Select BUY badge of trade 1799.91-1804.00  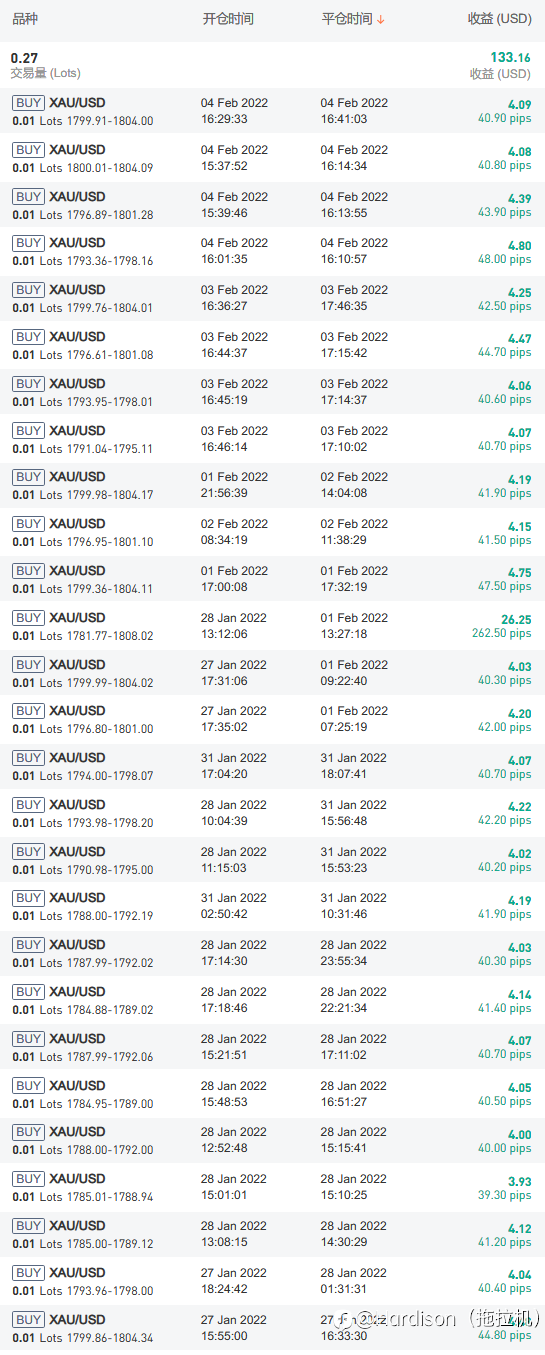point(28,103)
